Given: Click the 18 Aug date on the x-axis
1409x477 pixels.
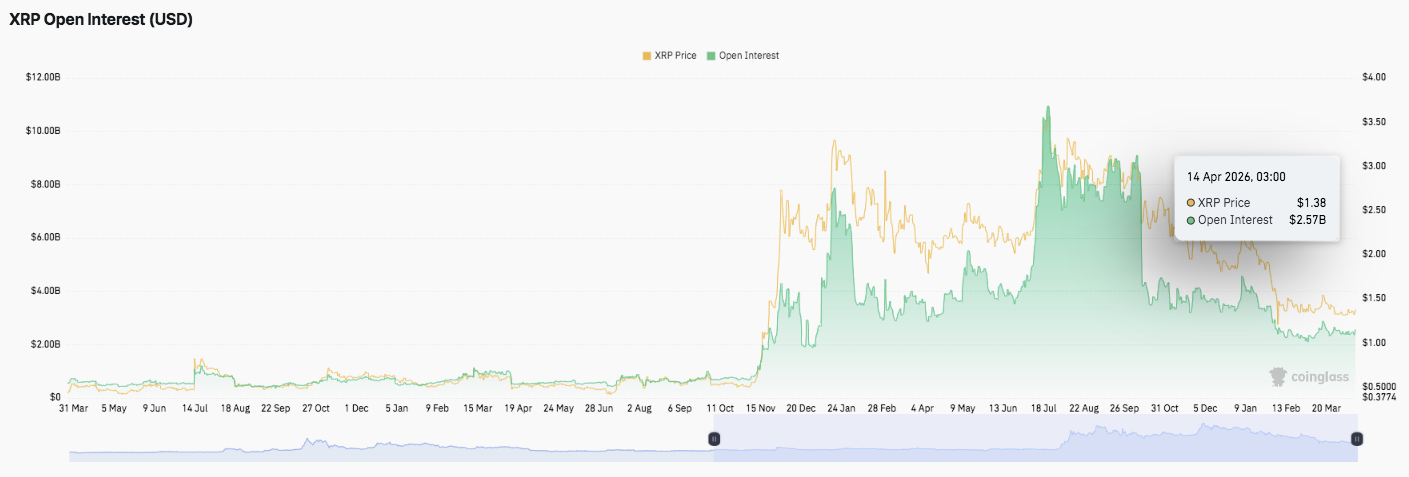Looking at the screenshot, I should [x=234, y=408].
